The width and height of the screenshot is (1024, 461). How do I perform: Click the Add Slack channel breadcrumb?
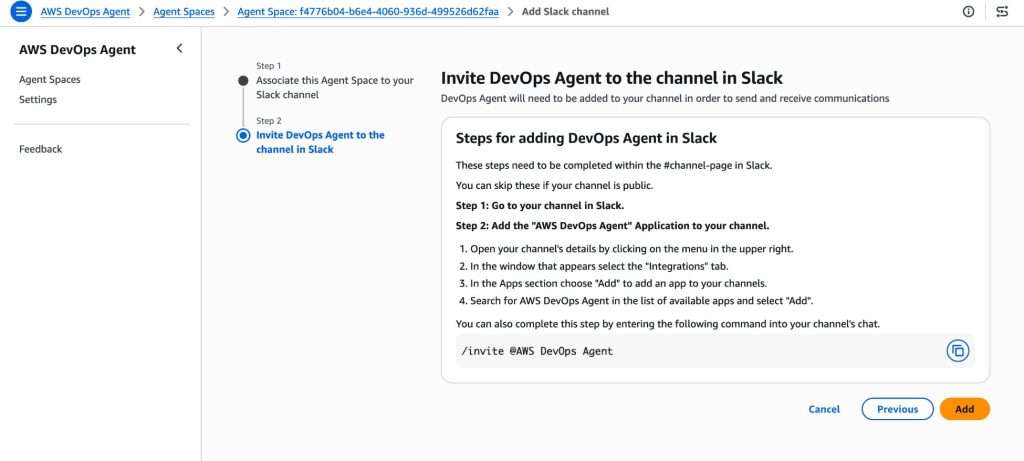(566, 12)
